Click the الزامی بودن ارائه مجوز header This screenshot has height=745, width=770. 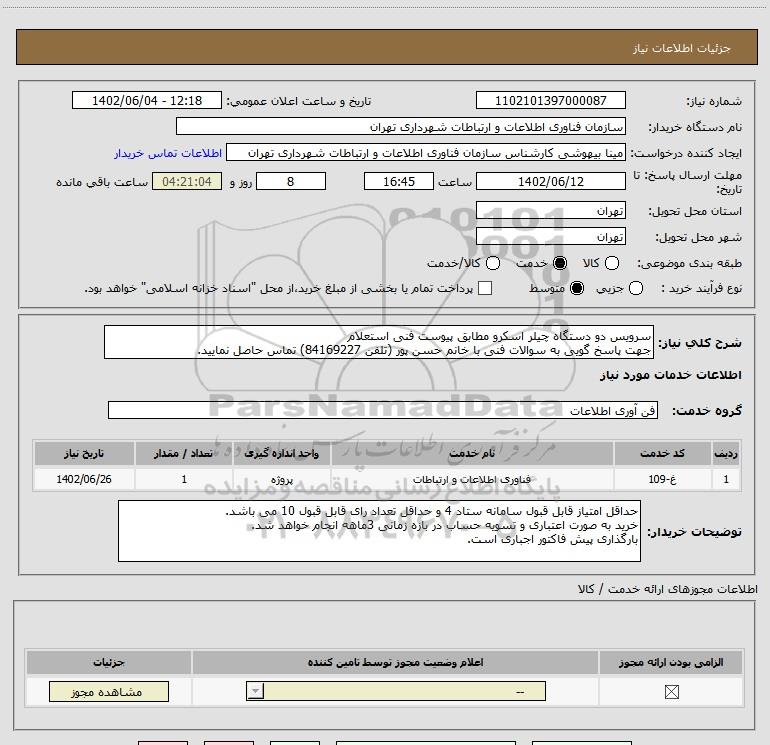pos(671,662)
